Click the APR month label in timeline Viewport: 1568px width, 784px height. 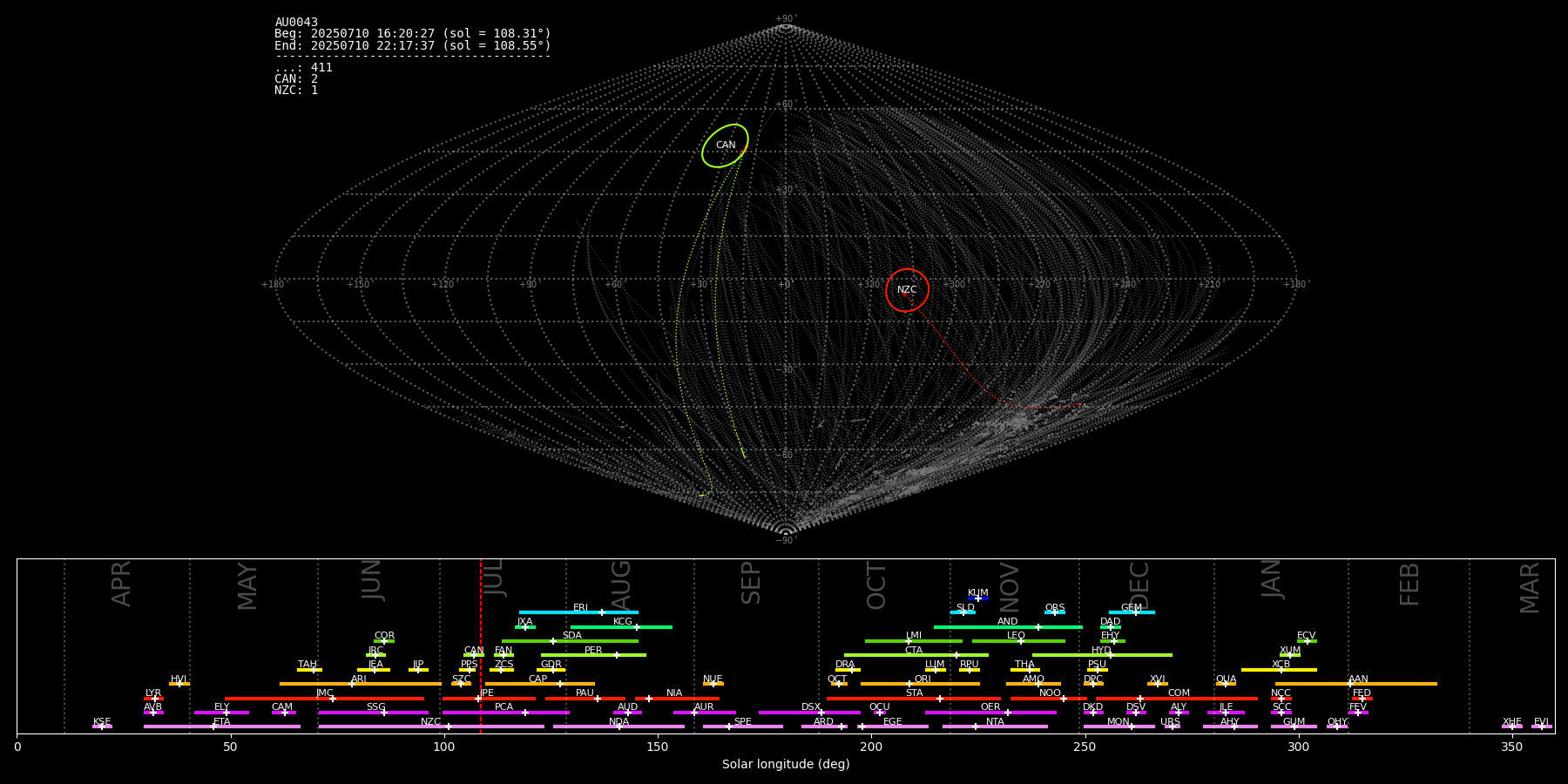tap(121, 584)
